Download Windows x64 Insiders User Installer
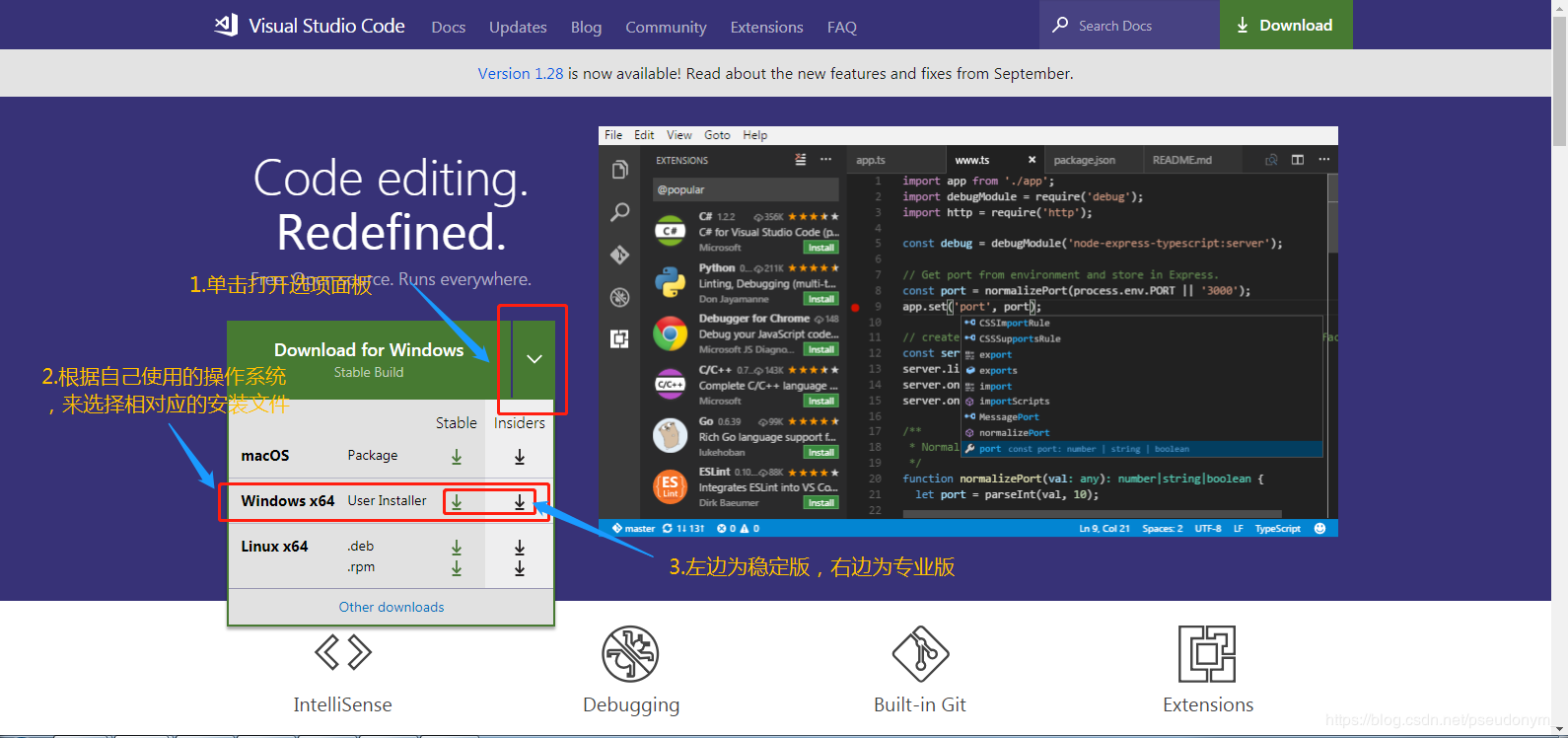Image resolution: width=1568 pixels, height=738 pixels. click(520, 502)
